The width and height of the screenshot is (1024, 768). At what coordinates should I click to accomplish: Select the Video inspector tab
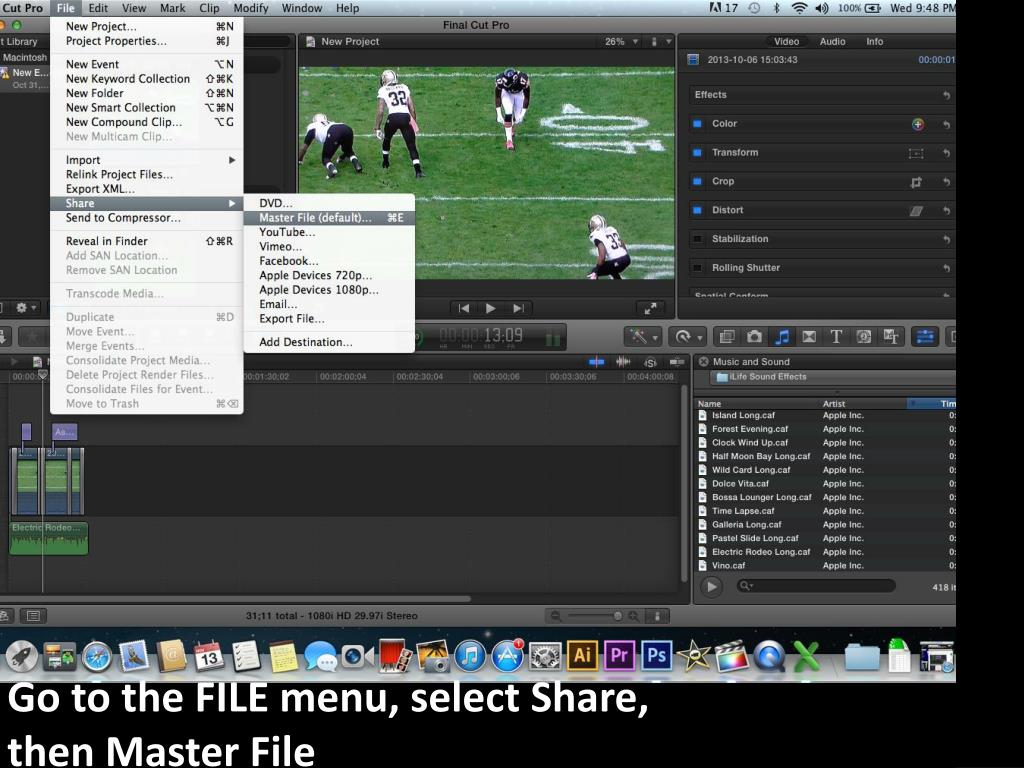[x=786, y=42]
